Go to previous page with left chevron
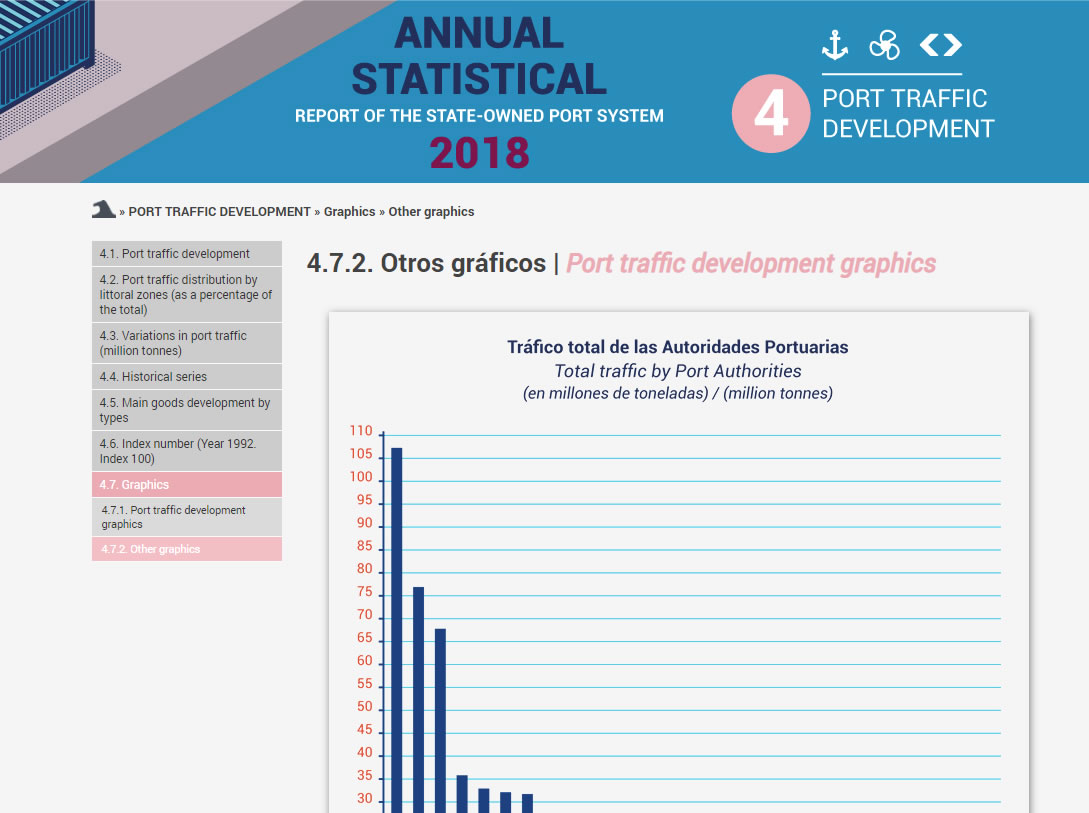The height and width of the screenshot is (813, 1089). click(928, 45)
